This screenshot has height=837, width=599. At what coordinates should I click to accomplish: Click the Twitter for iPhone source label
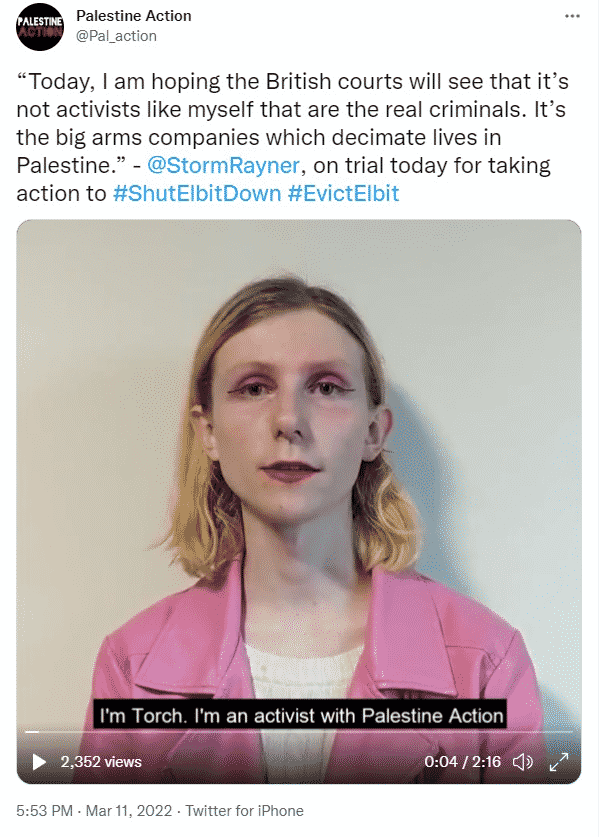[x=245, y=810]
